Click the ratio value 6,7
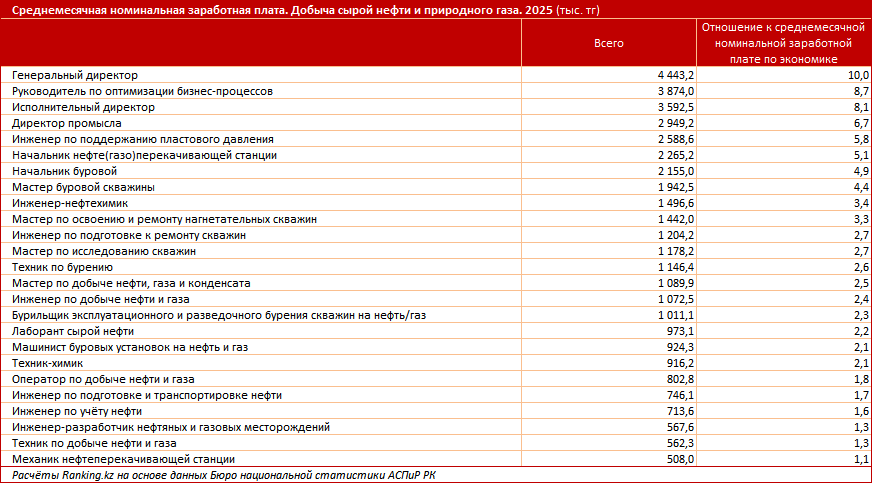 point(861,123)
